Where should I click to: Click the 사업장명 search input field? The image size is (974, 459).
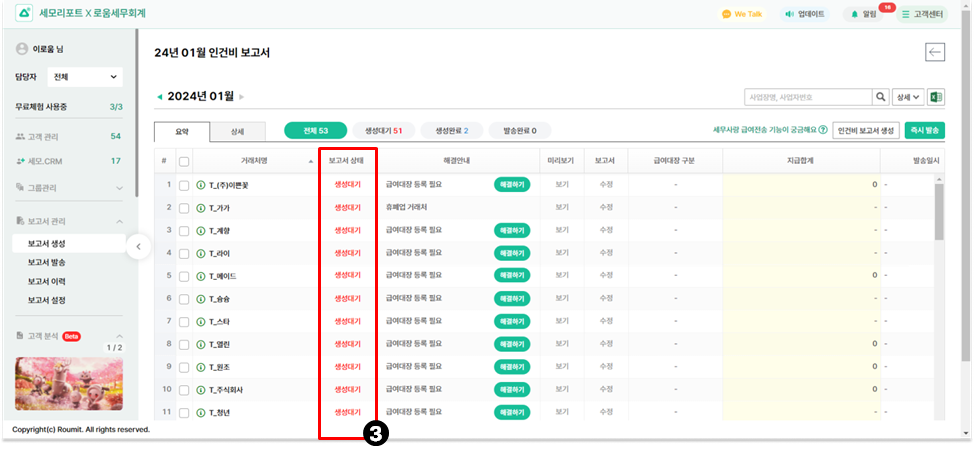tap(808, 97)
